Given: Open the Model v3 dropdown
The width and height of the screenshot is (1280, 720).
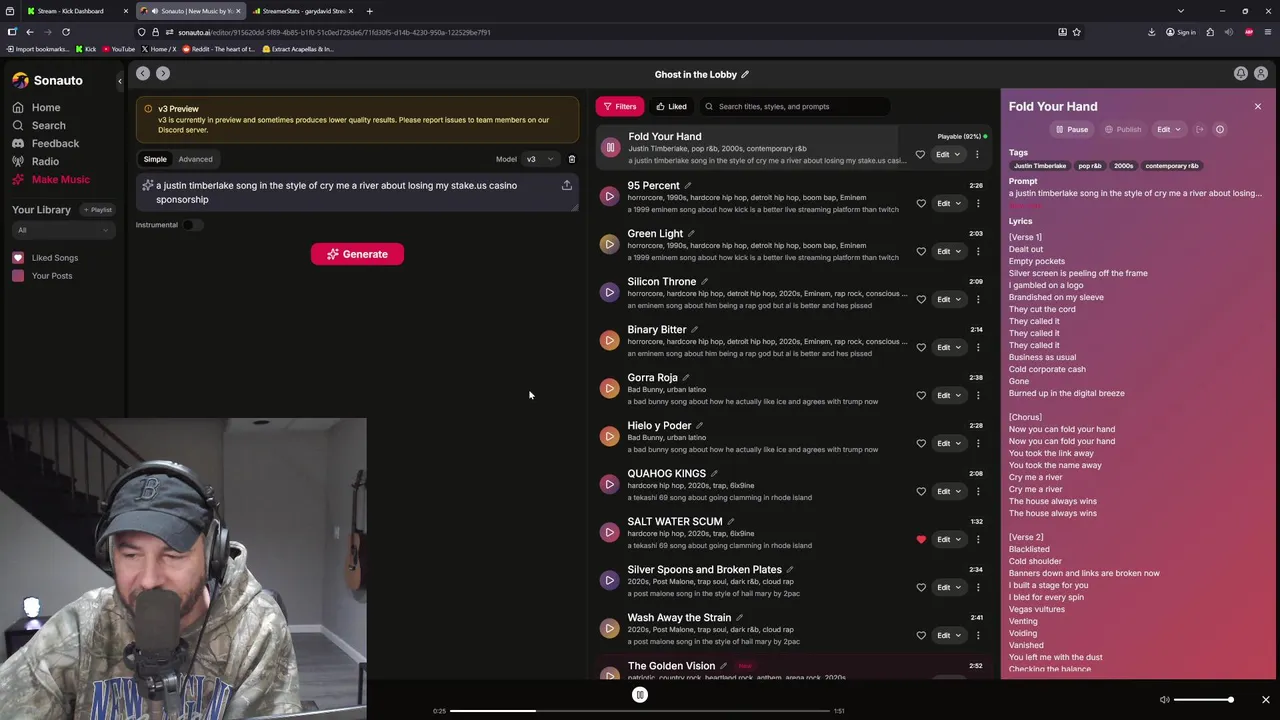Looking at the screenshot, I should (540, 159).
